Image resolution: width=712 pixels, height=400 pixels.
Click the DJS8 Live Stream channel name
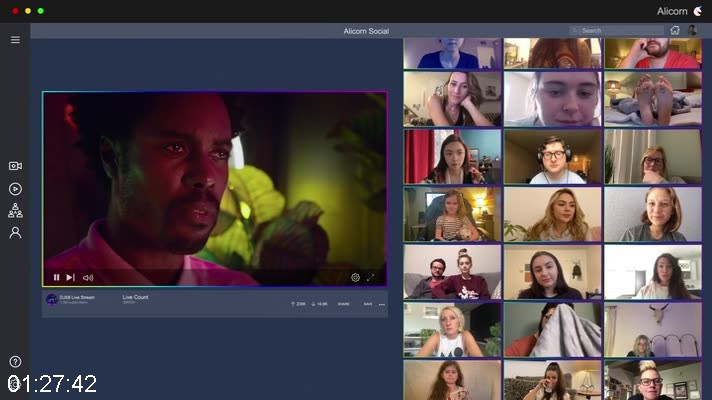pyautogui.click(x=77, y=297)
